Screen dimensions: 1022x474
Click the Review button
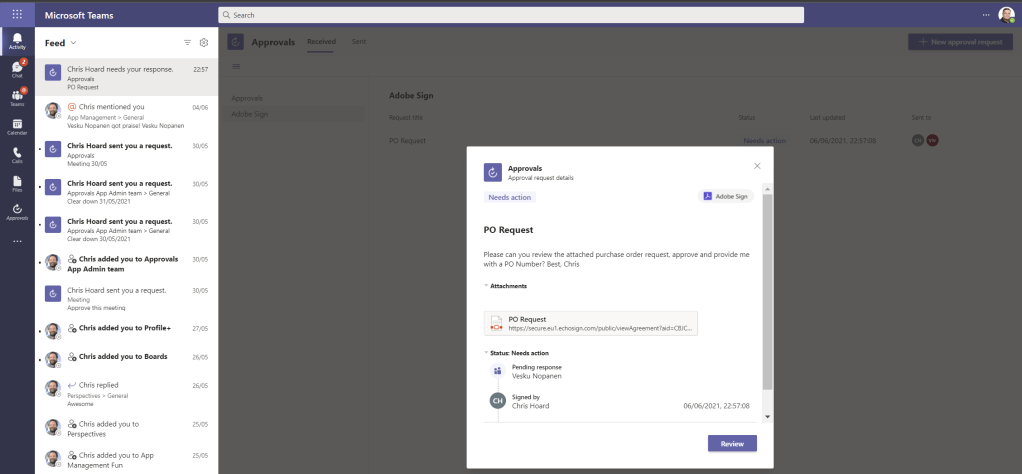pos(731,443)
